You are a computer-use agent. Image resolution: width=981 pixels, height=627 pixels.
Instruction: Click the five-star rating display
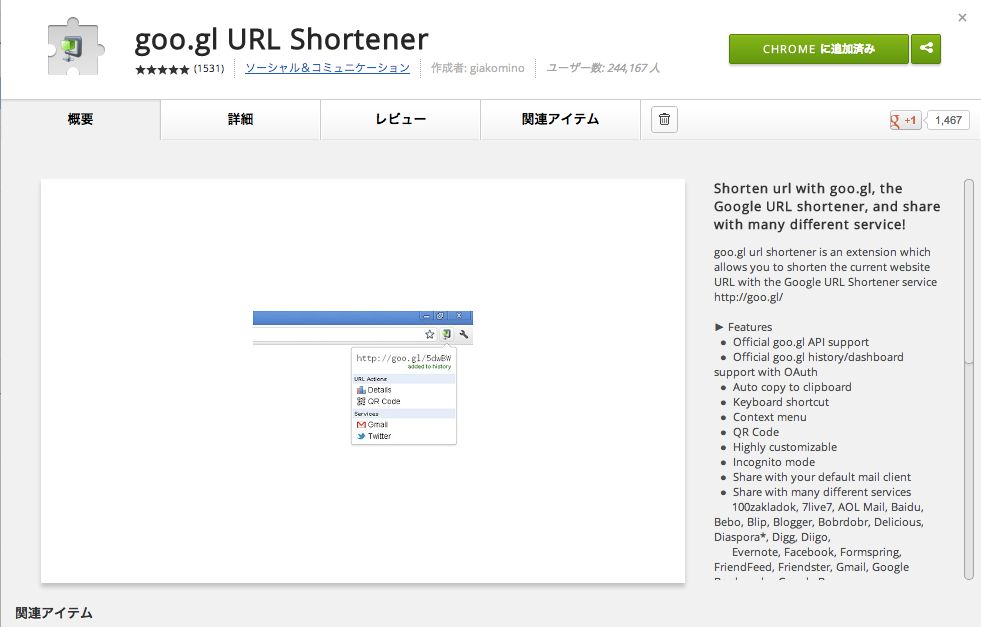tap(162, 69)
